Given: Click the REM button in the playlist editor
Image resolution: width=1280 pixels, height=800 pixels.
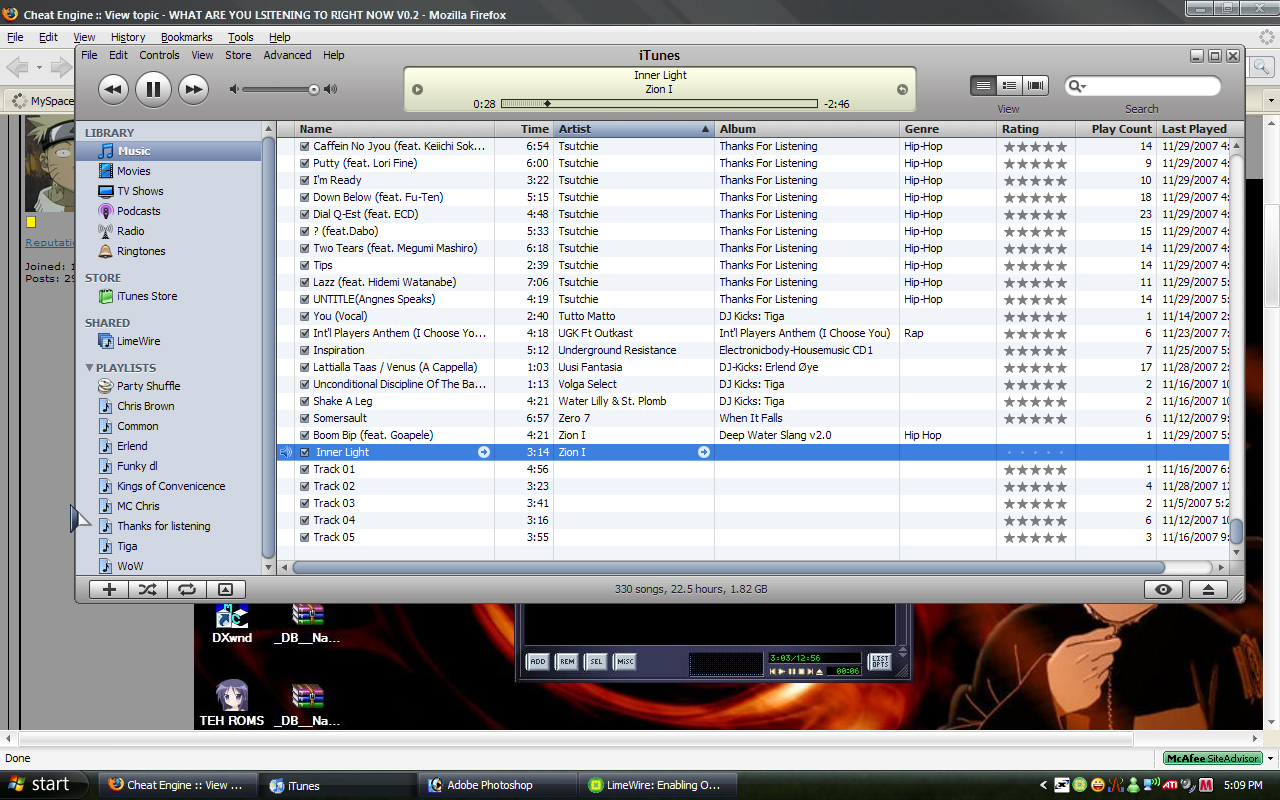Looking at the screenshot, I should (567, 661).
